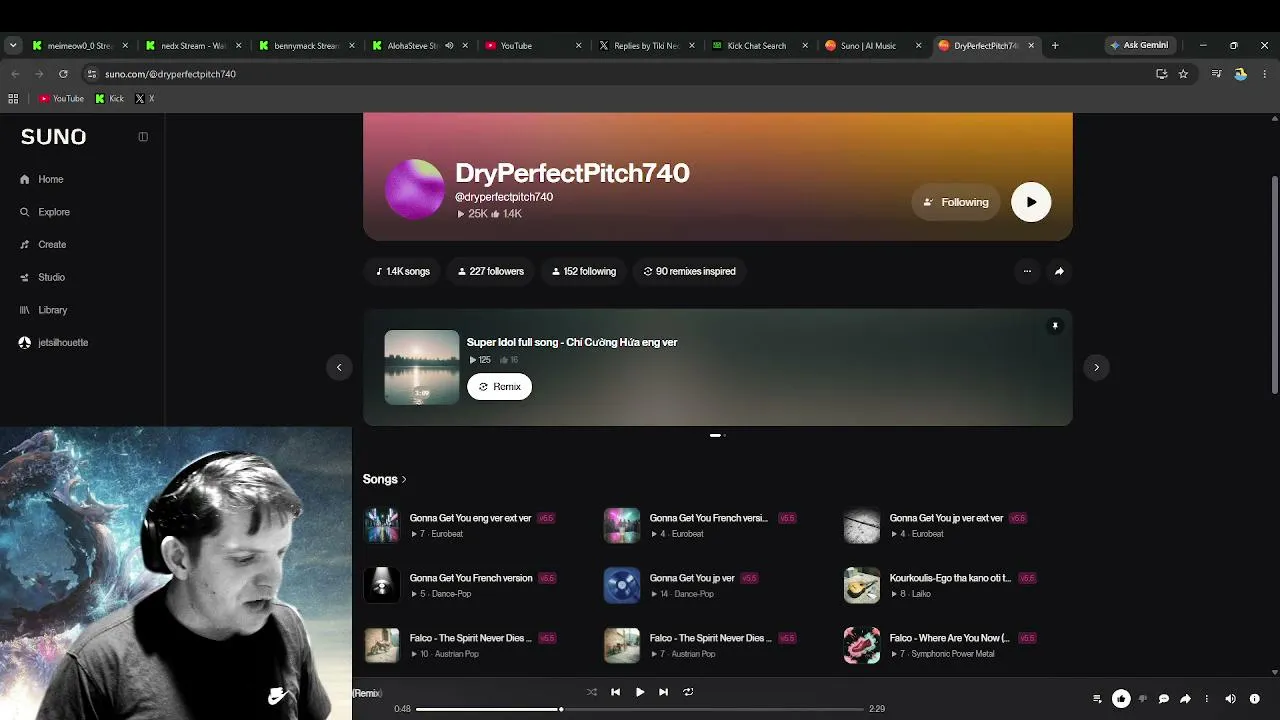Open Falco - Where Are You Now song
The height and width of the screenshot is (720, 1280).
tap(949, 638)
